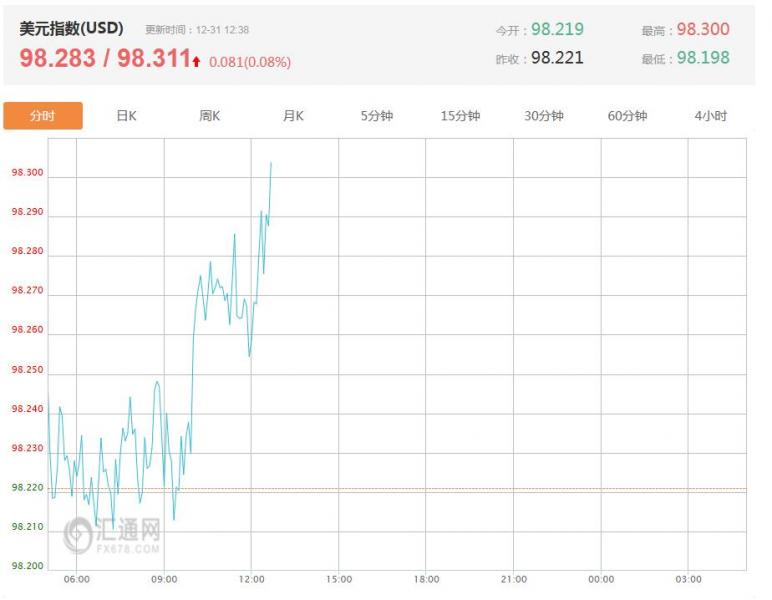Image resolution: width=772 pixels, height=600 pixels.
Task: Select the 分时 intraday chart tab
Action: 43,116
